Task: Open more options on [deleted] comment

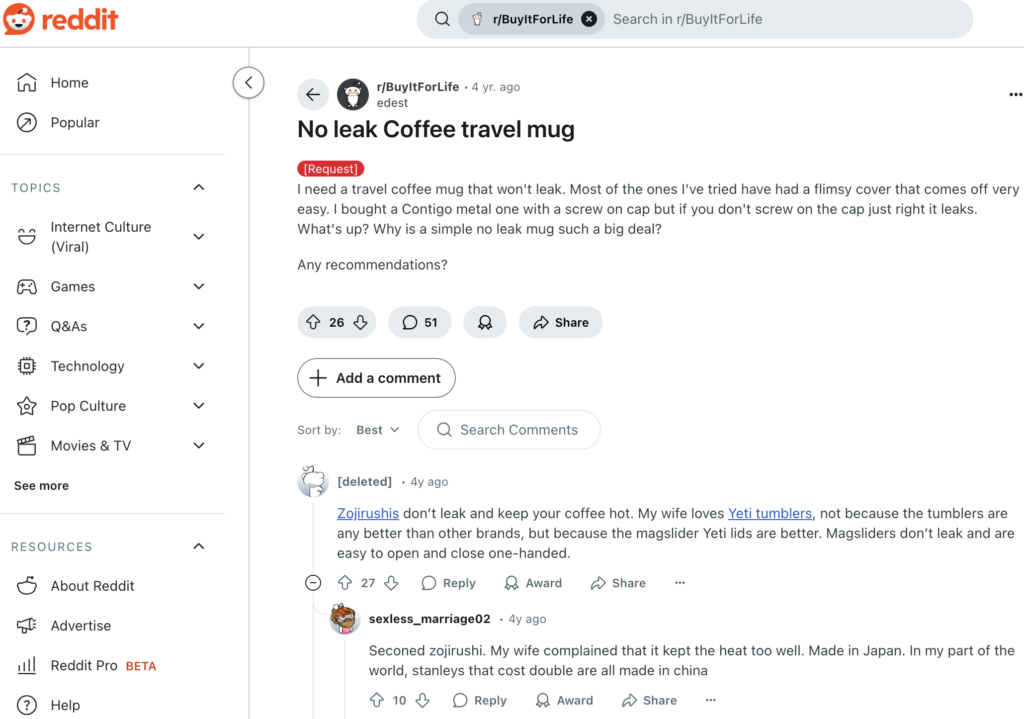Action: click(680, 583)
